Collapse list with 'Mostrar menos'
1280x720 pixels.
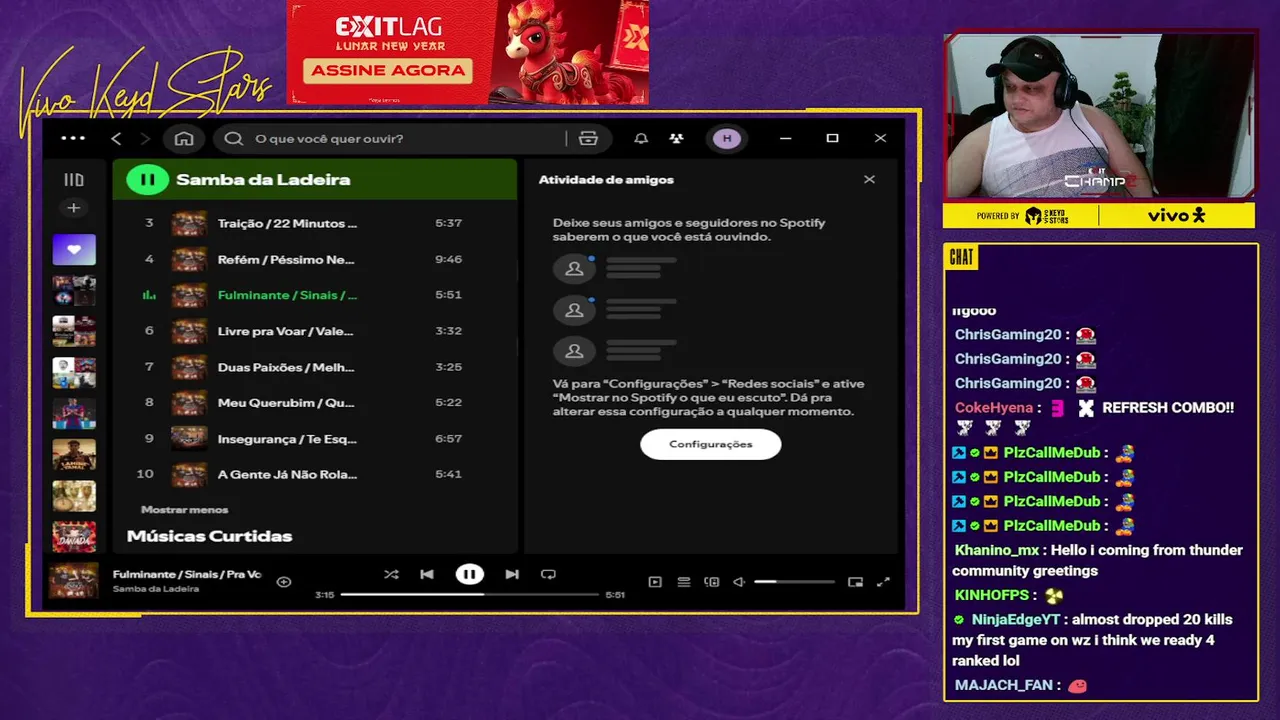(185, 510)
